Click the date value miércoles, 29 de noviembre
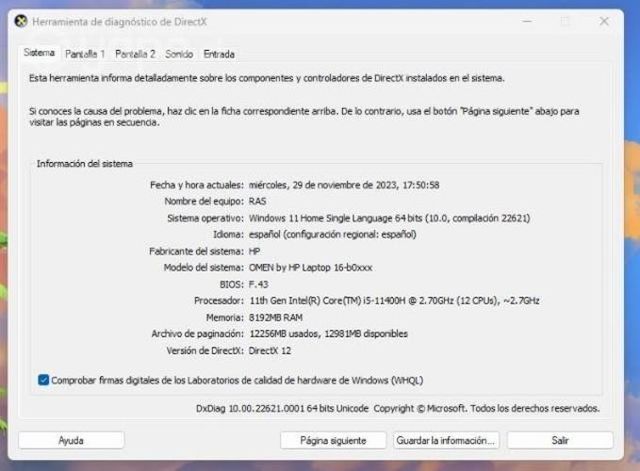 (344, 185)
